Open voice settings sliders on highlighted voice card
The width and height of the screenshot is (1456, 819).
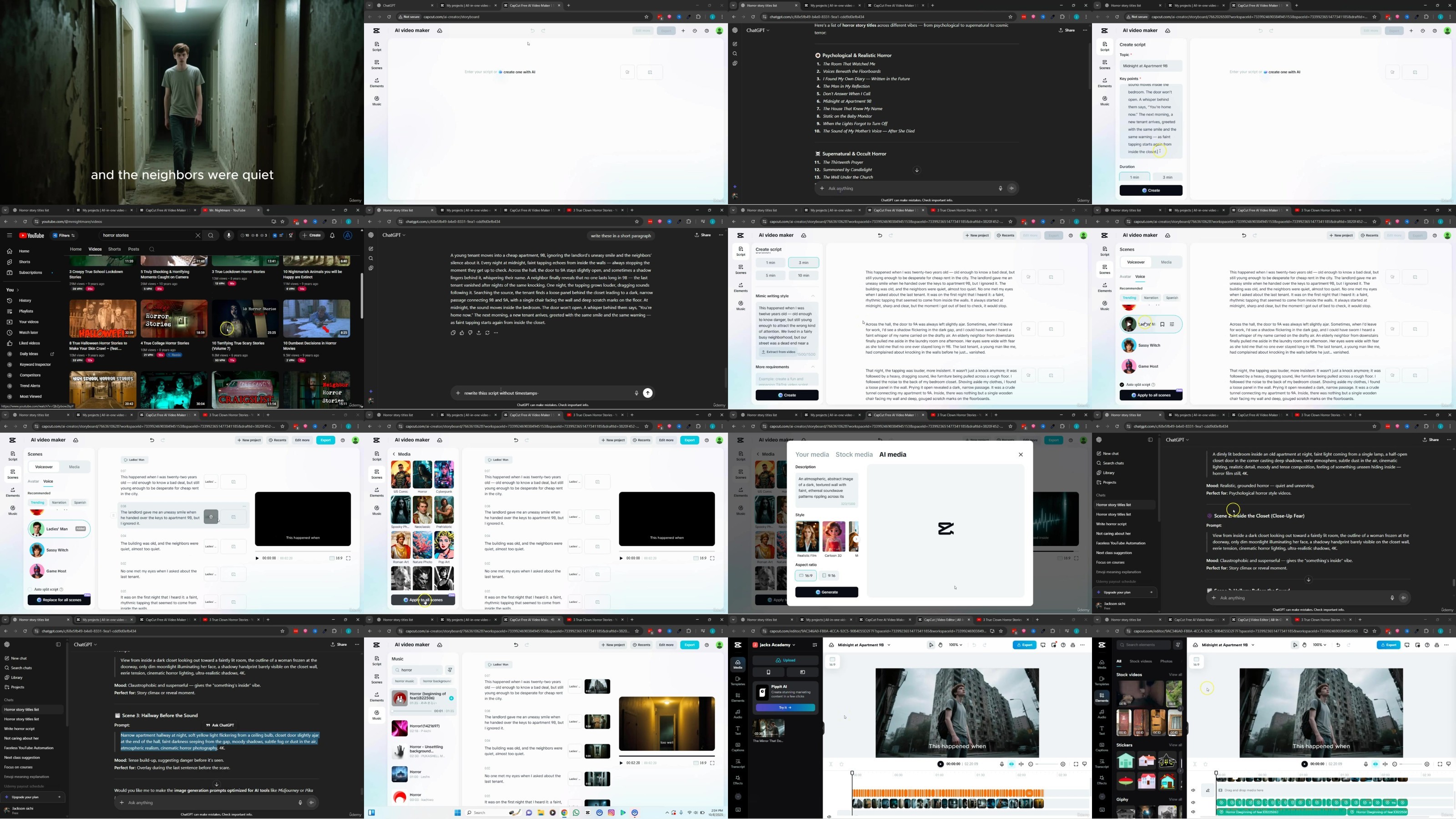[x=1172, y=324]
